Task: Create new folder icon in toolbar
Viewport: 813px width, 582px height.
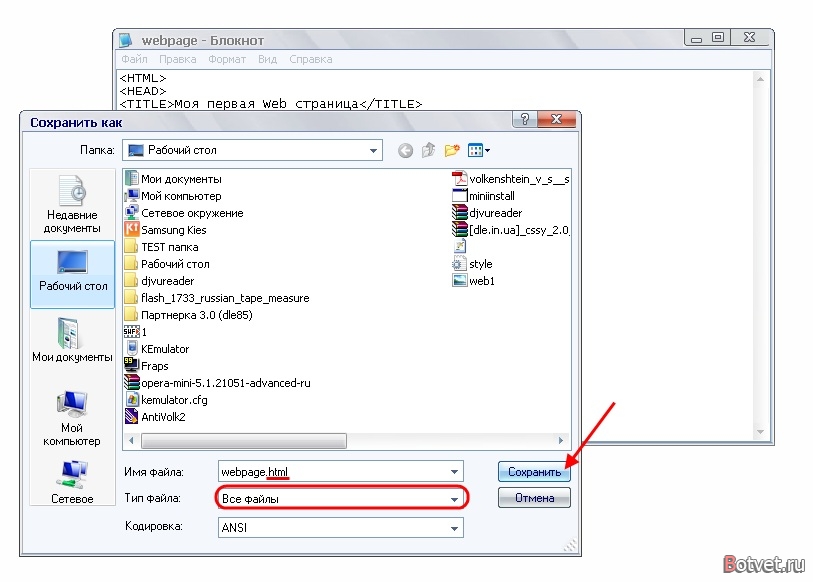Action: [452, 150]
